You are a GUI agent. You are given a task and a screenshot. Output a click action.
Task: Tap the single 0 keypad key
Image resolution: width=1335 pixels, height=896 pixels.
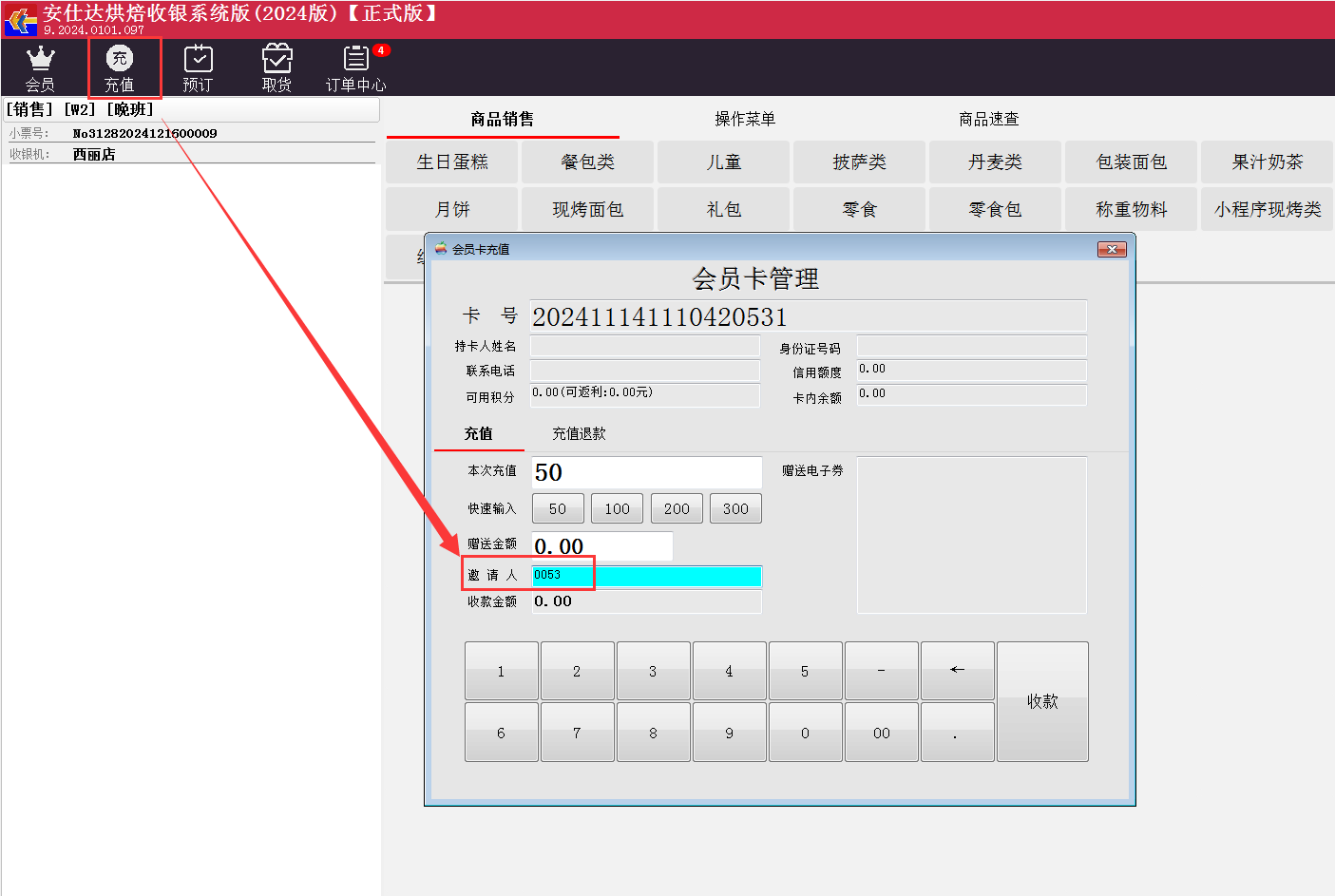coord(806,733)
